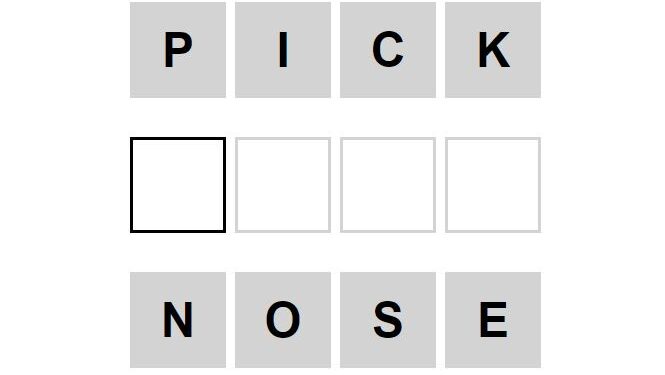Viewport: 665px width, 375px height.
Task: Click the letter N tile
Action: coord(178,320)
